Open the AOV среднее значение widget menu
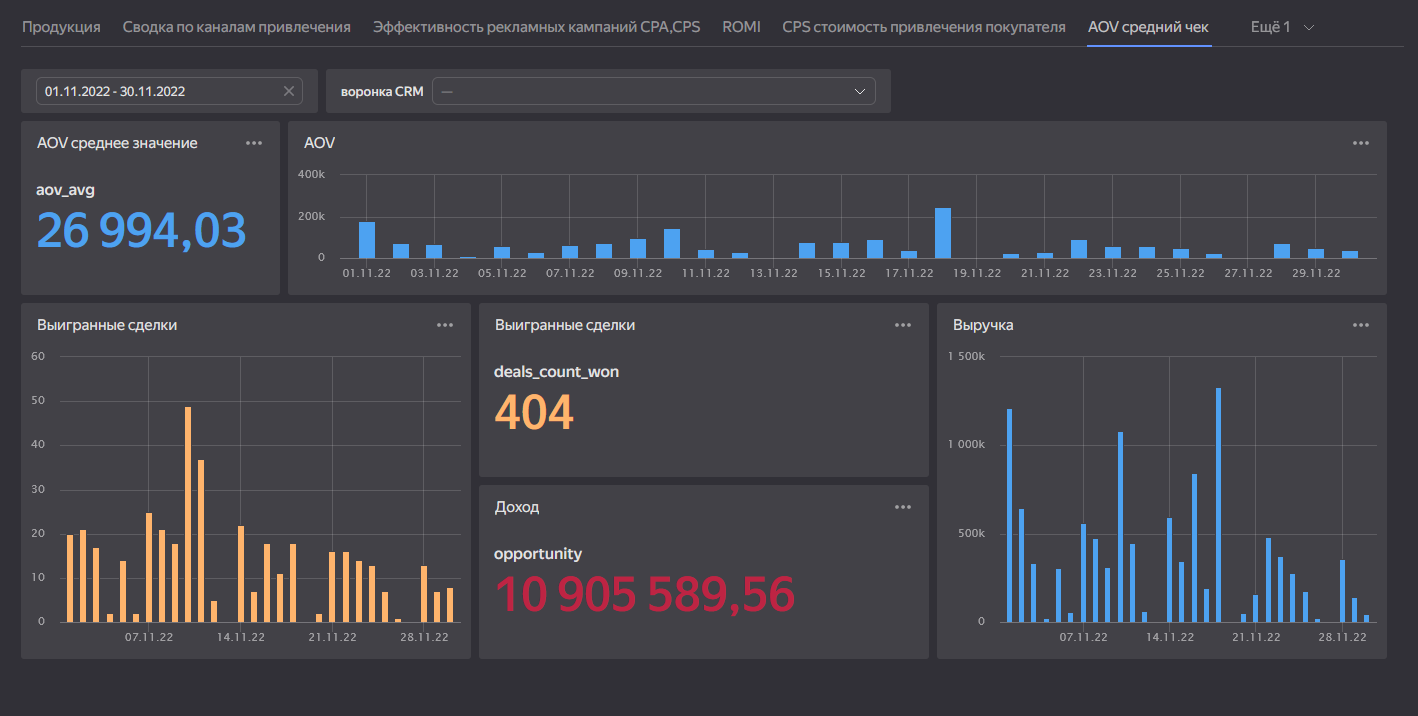Viewport: 1418px width, 716px height. point(254,143)
